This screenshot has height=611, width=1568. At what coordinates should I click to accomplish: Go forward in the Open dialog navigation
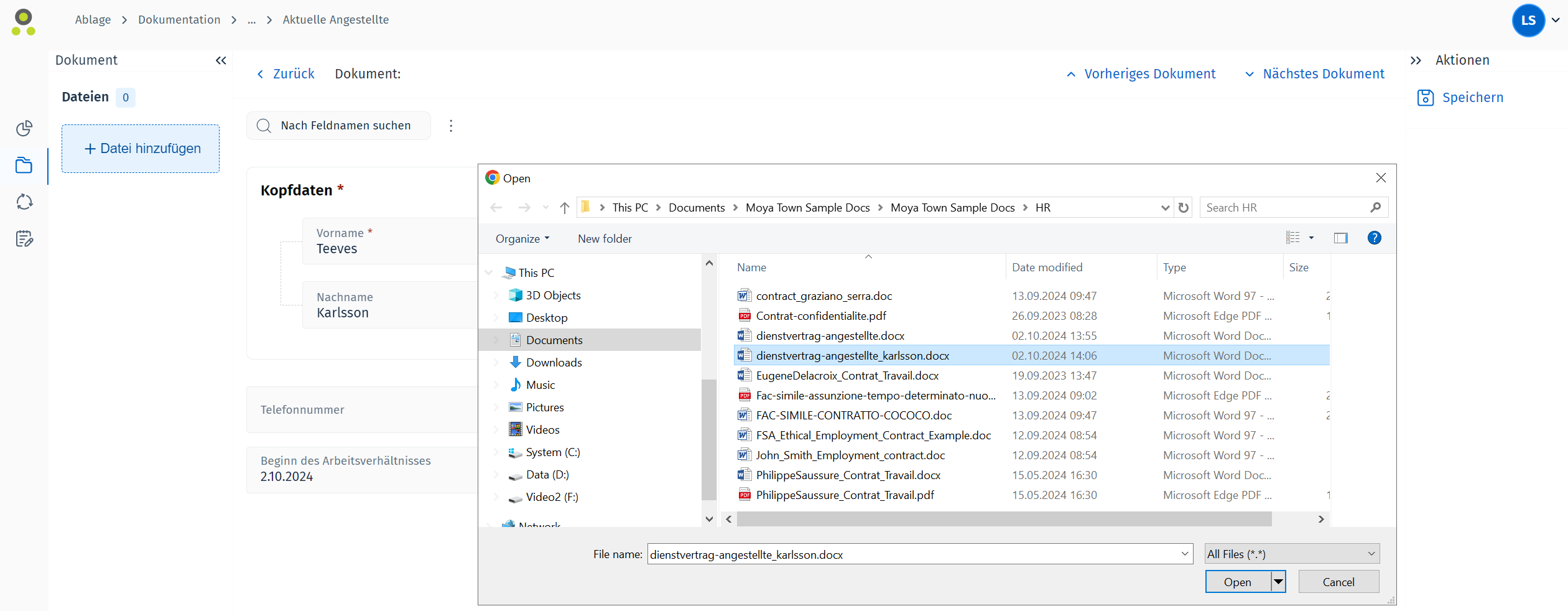click(x=524, y=208)
